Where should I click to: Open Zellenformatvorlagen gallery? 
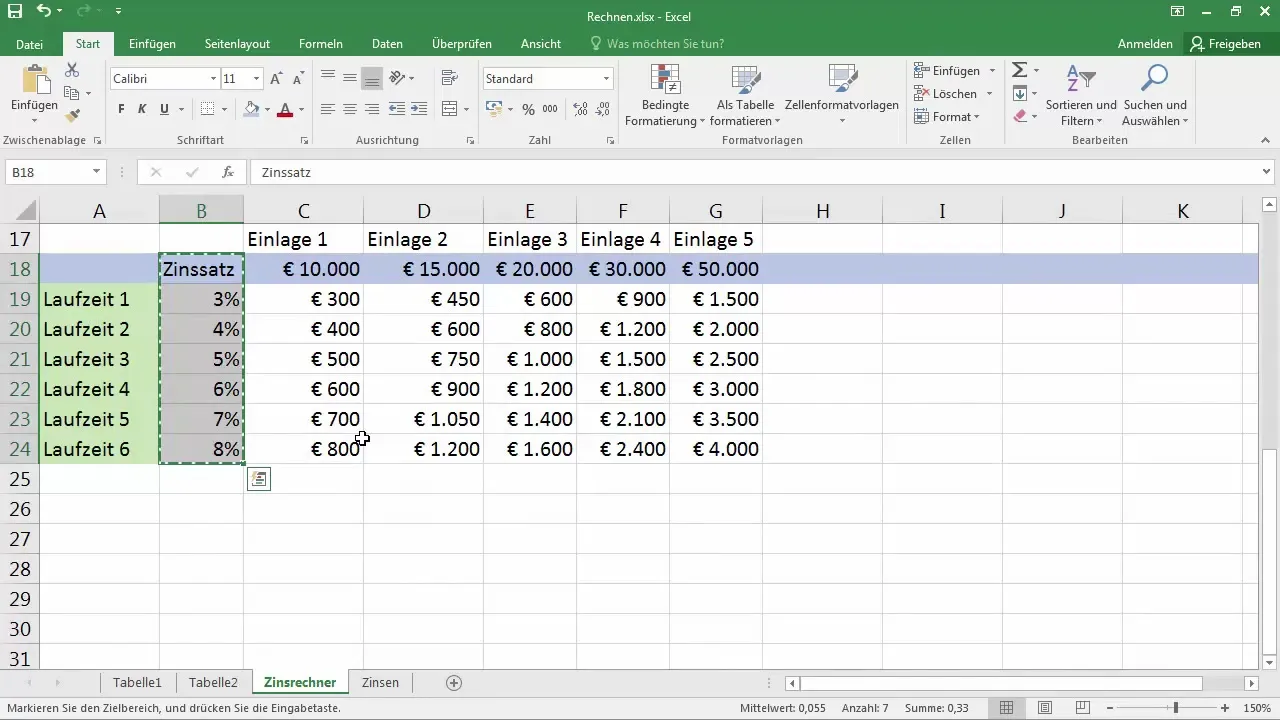842,95
